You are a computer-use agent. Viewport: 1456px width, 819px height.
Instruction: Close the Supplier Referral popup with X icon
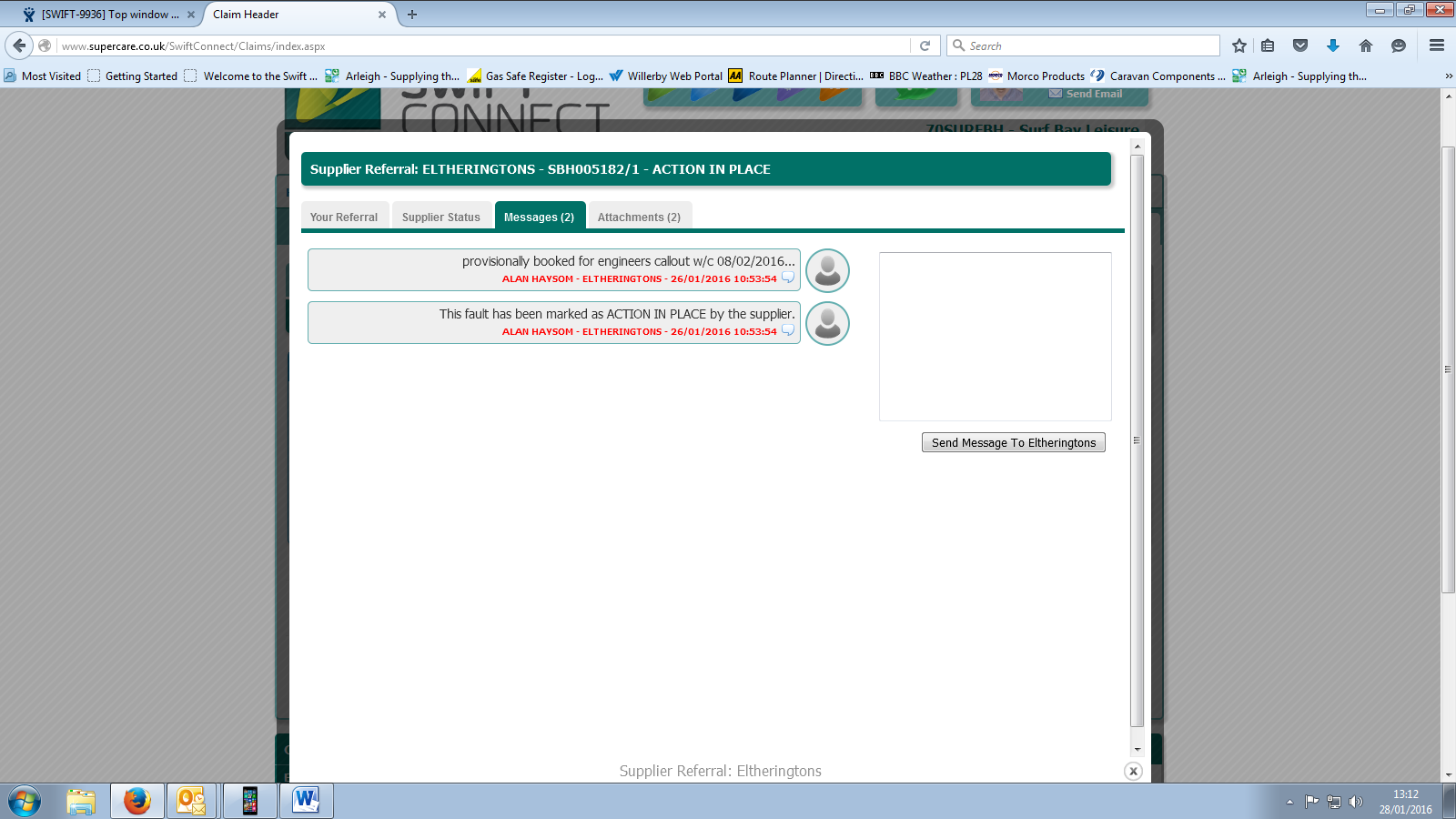[x=1133, y=771]
